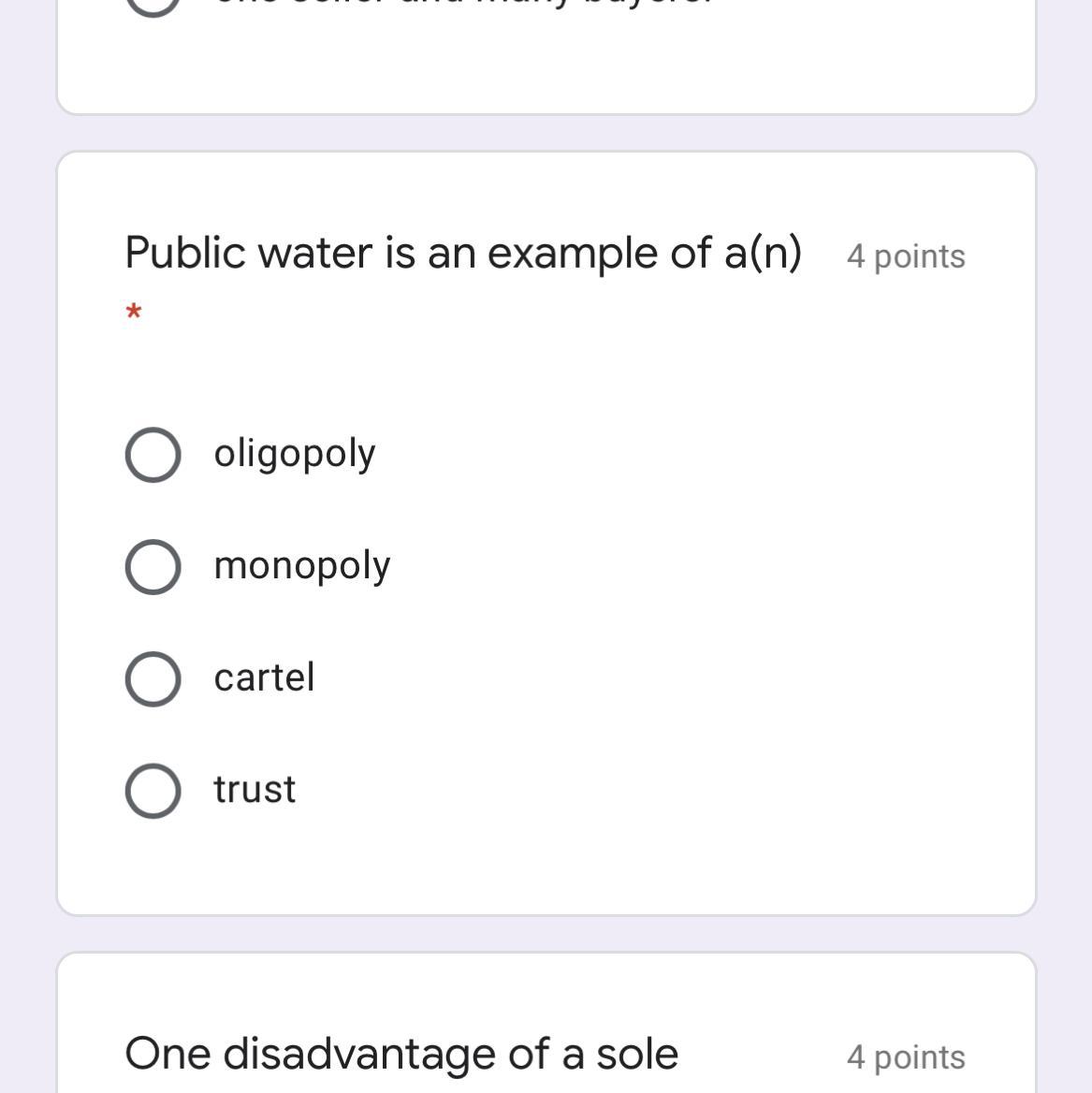
Task: Click the 'monopoly' answer label text
Action: [x=301, y=566]
